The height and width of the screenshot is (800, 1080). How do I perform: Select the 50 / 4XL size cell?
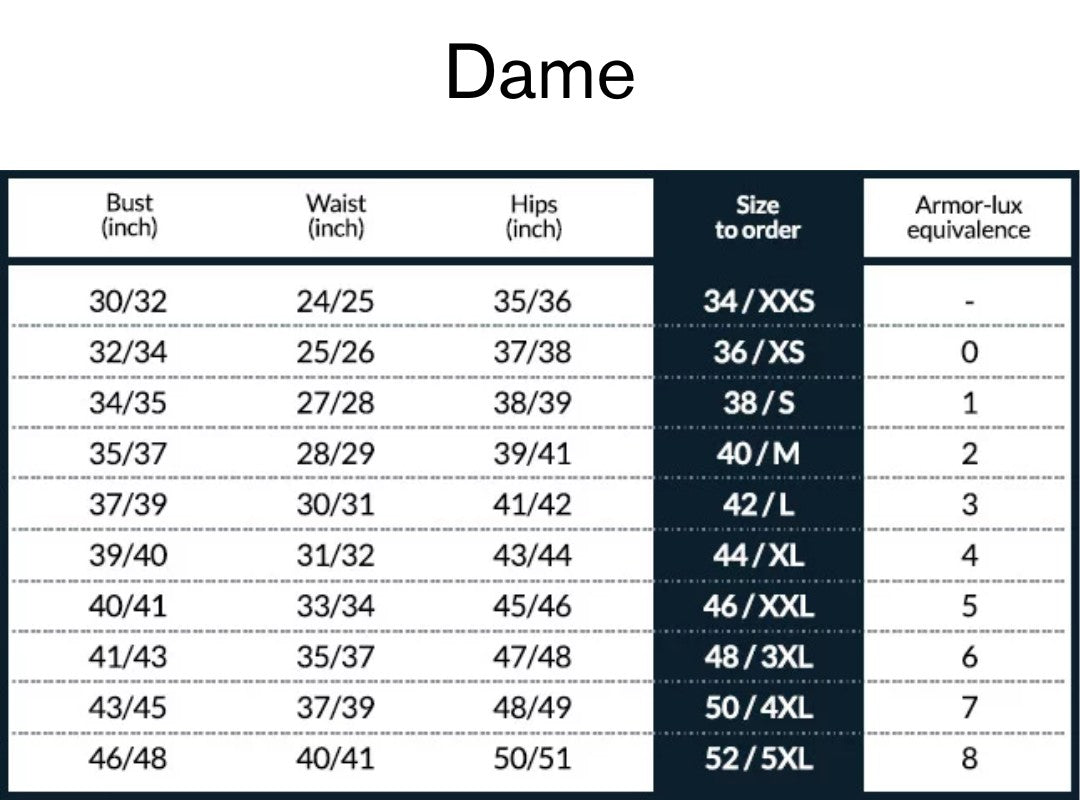click(758, 708)
